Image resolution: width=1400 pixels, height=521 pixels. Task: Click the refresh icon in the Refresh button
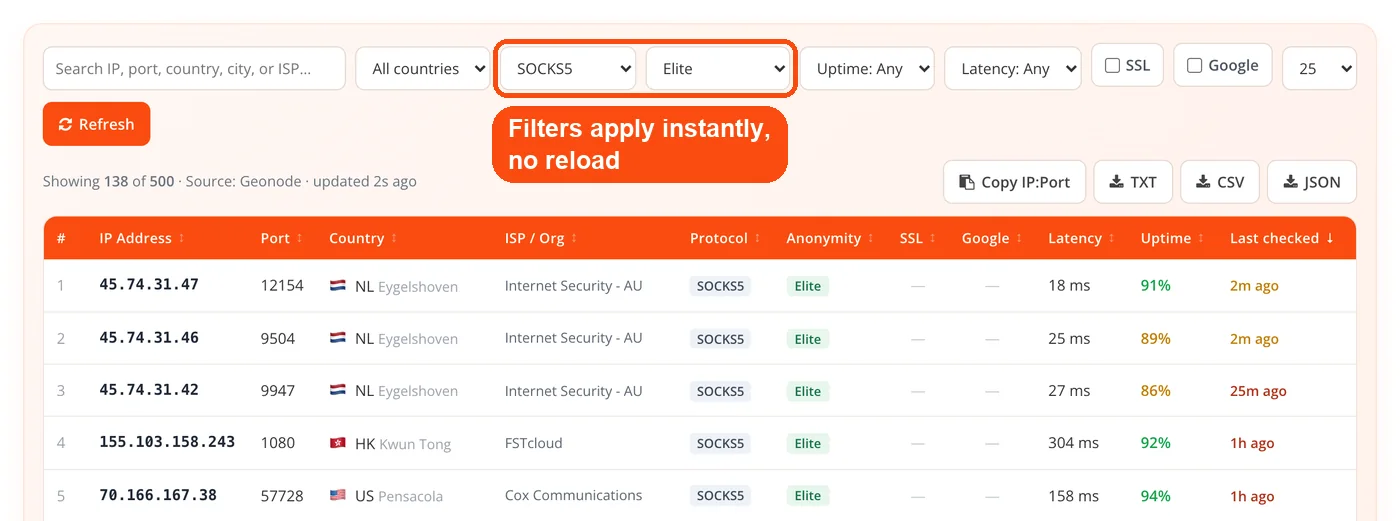(x=66, y=124)
